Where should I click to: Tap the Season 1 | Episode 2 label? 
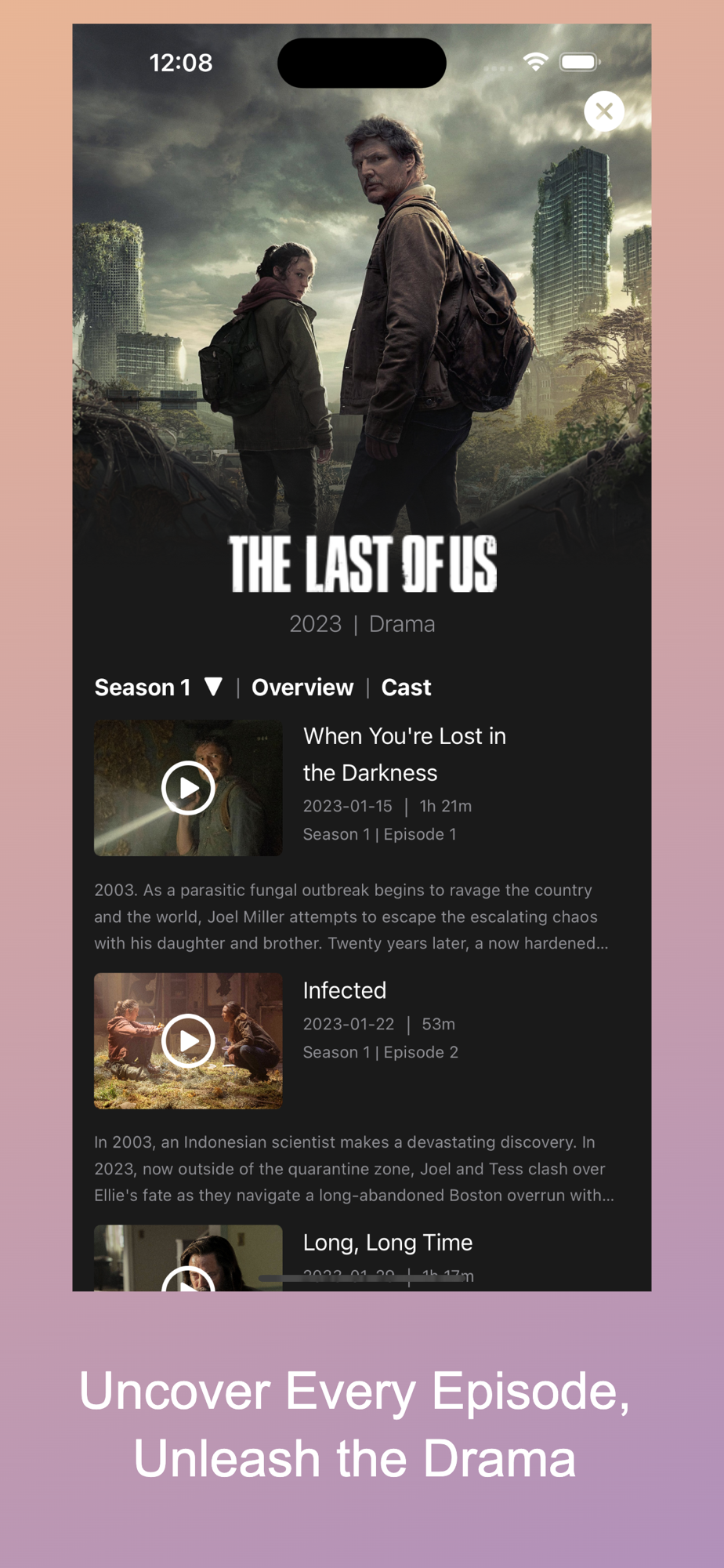(381, 1052)
